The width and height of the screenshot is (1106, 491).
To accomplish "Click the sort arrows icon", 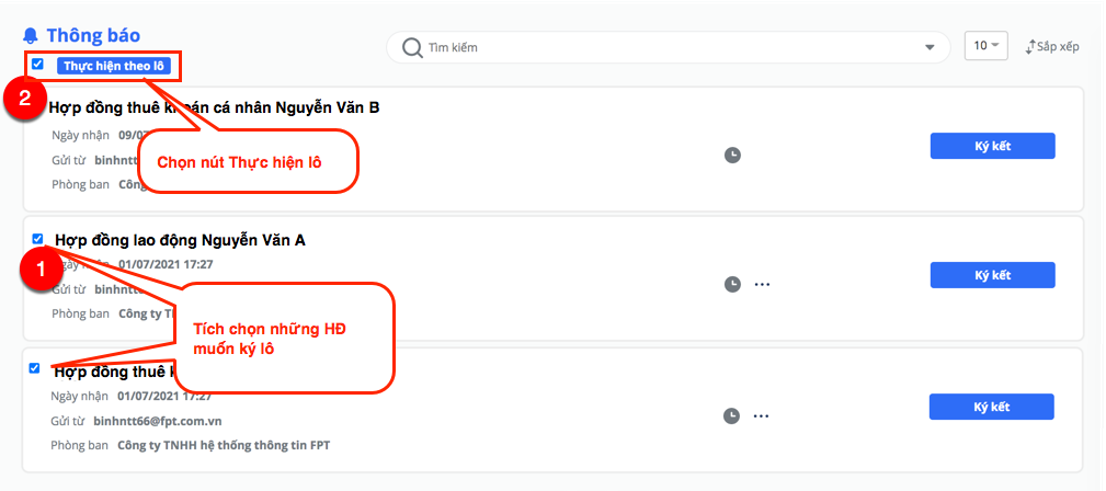I will [1031, 47].
